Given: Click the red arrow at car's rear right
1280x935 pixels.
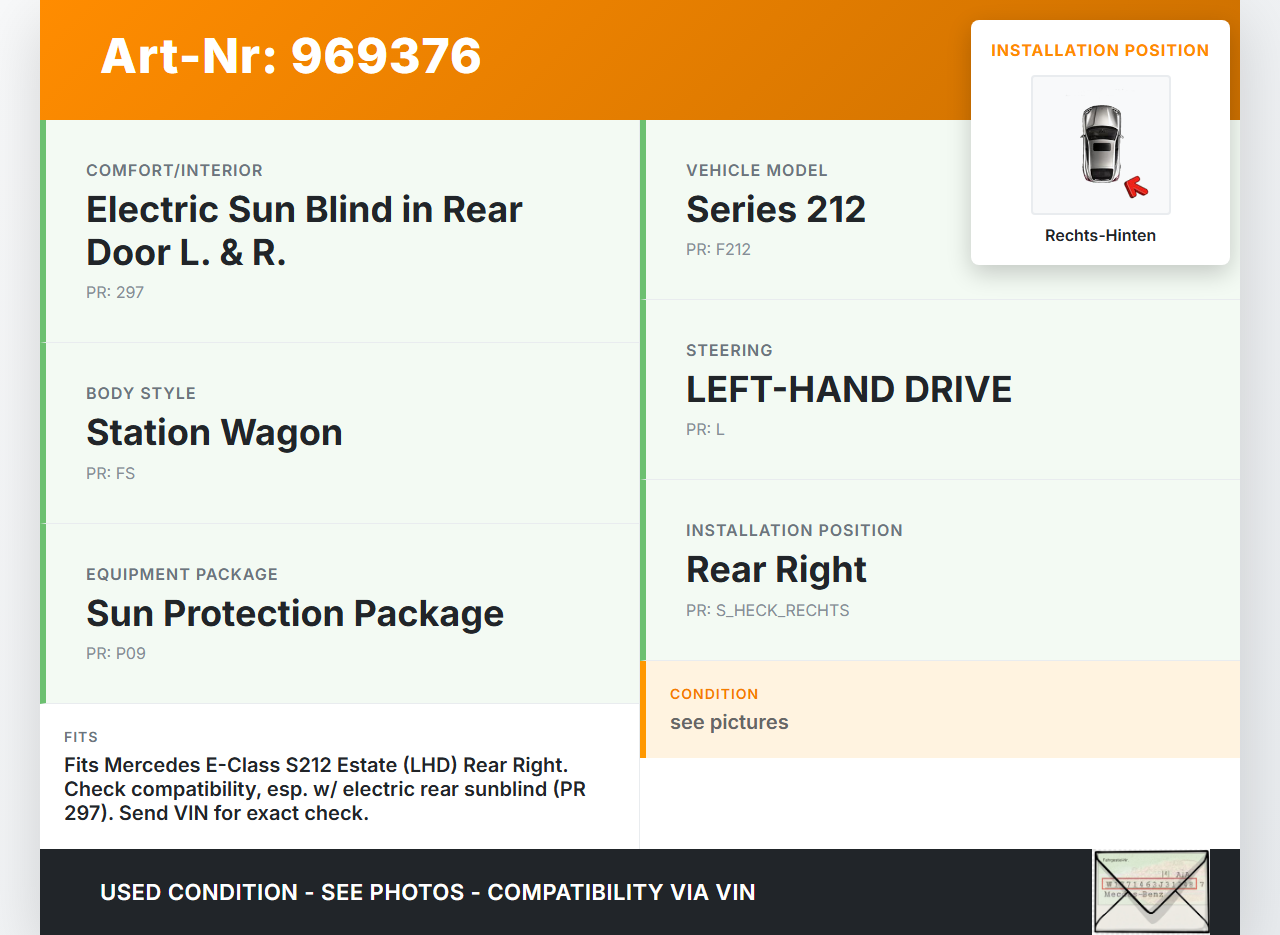Looking at the screenshot, I should 1135,186.
